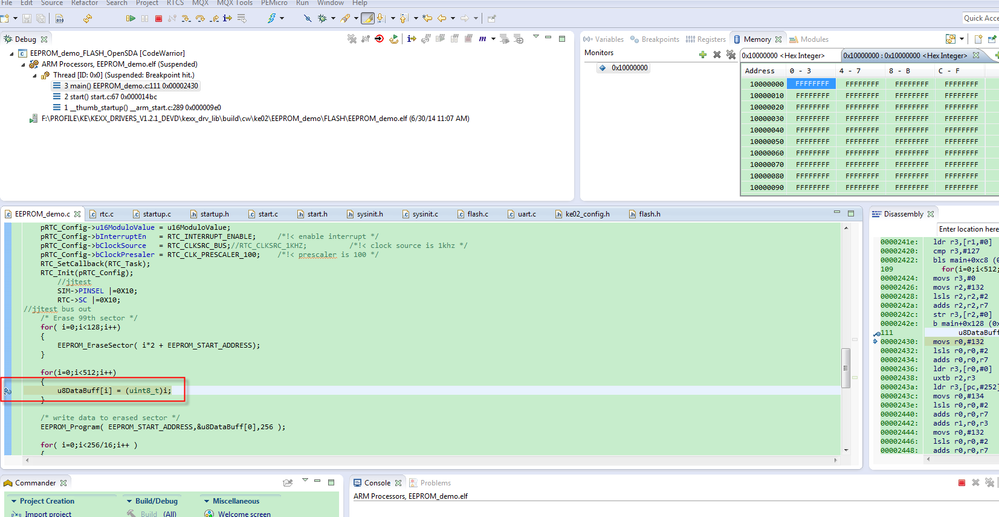Click the Last Edit Location arrow icon

click(427, 18)
